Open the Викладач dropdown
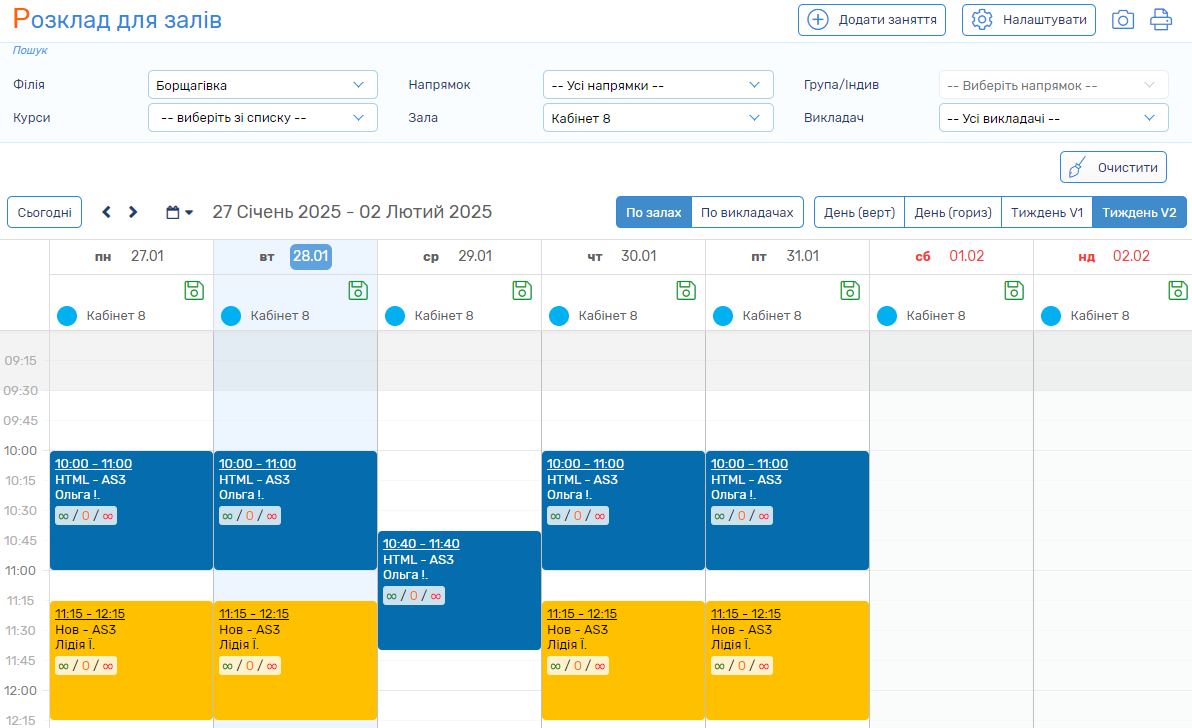The height and width of the screenshot is (728, 1192). click(x=1052, y=118)
